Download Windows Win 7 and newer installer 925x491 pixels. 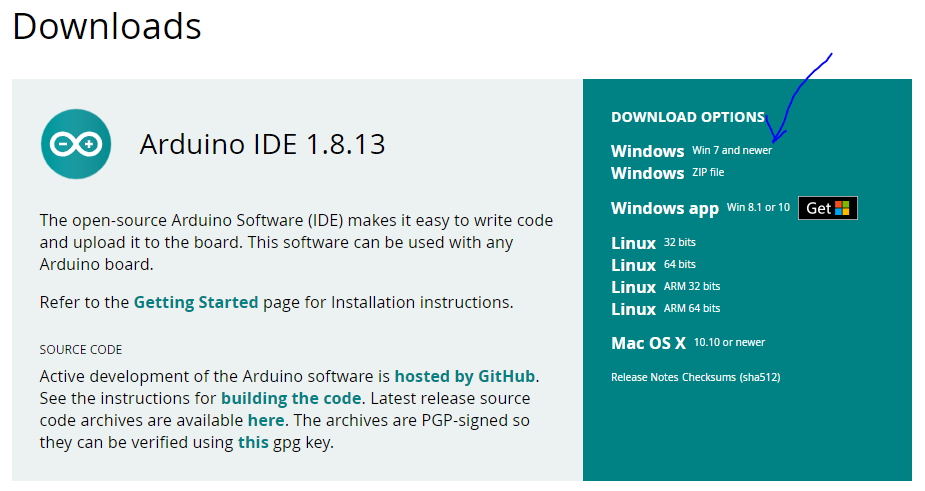(x=691, y=150)
